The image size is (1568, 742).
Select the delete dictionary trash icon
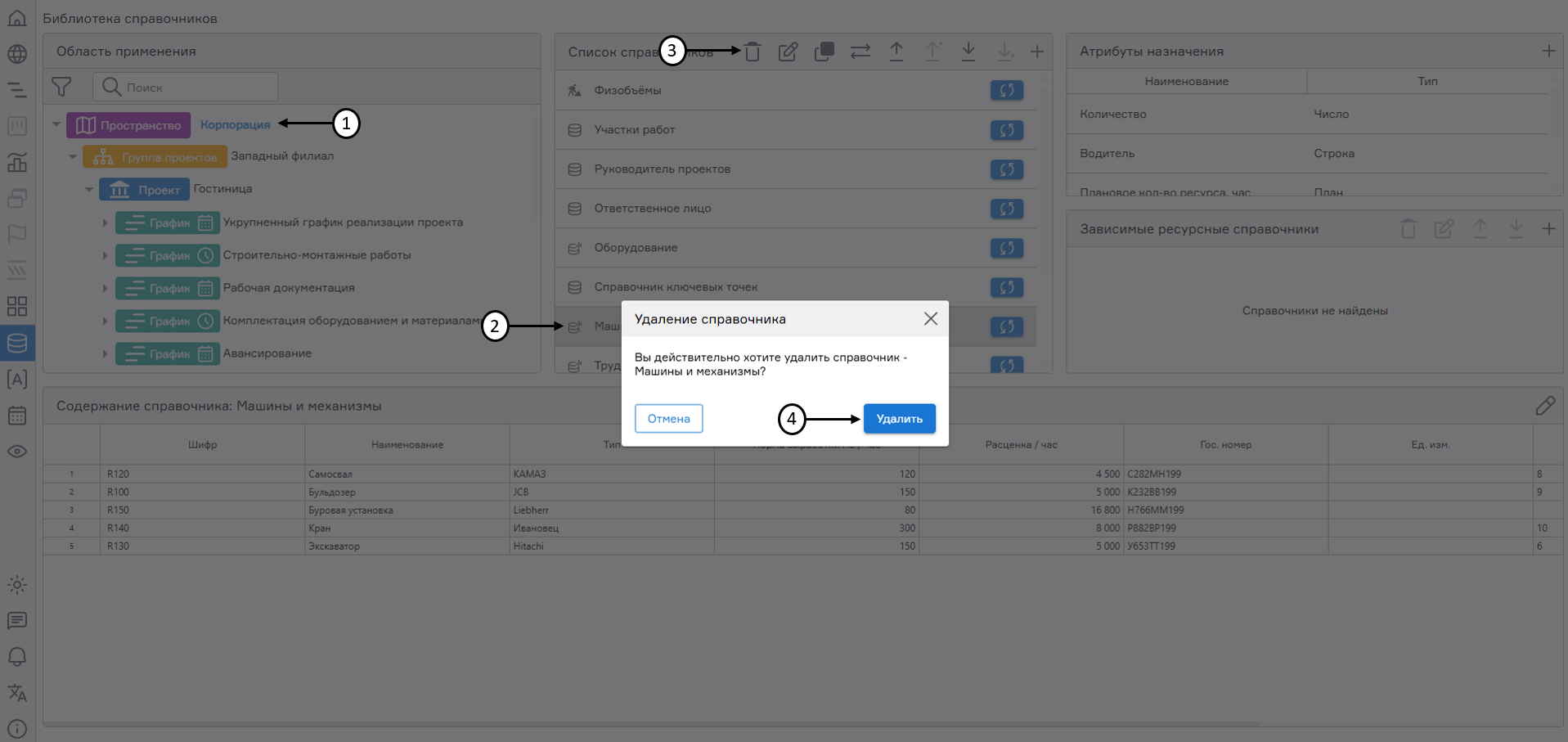tap(753, 51)
